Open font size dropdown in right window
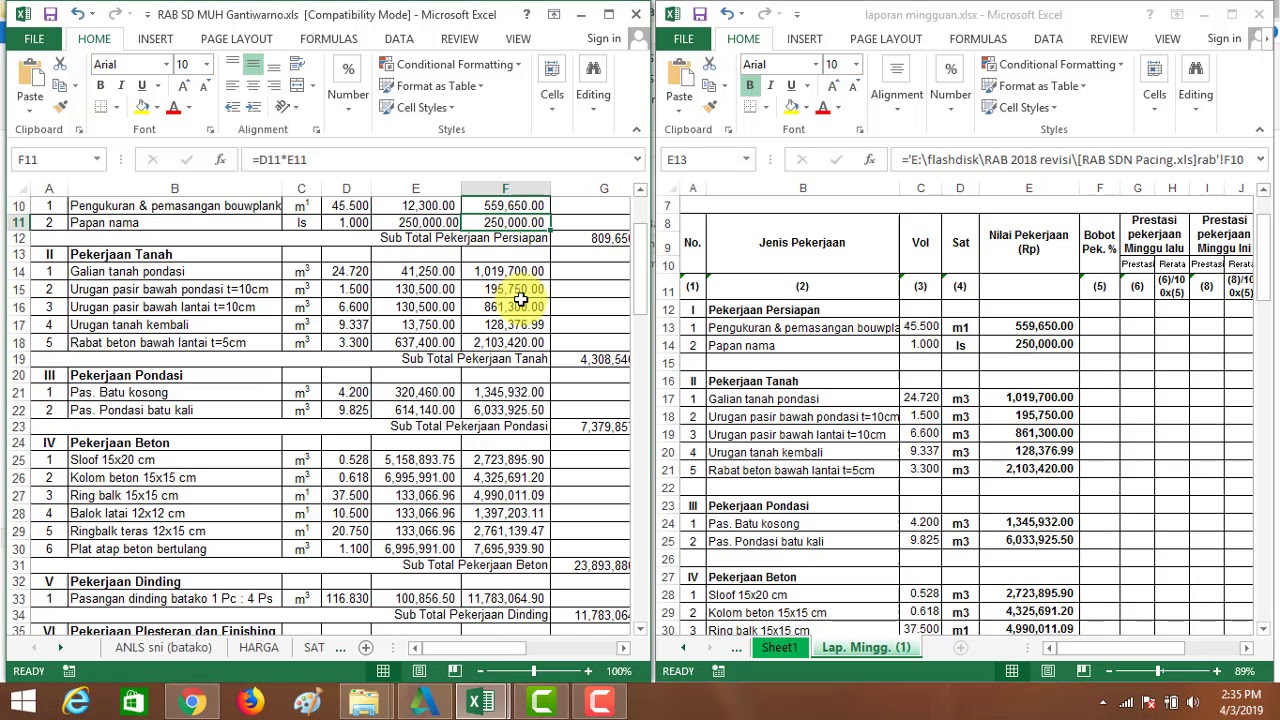The height and width of the screenshot is (720, 1280). pos(856,64)
